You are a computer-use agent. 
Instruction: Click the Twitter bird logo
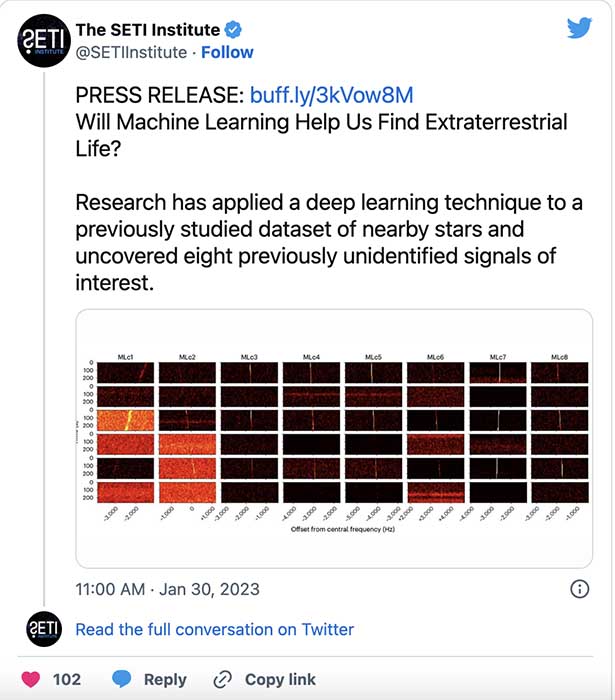(579, 28)
